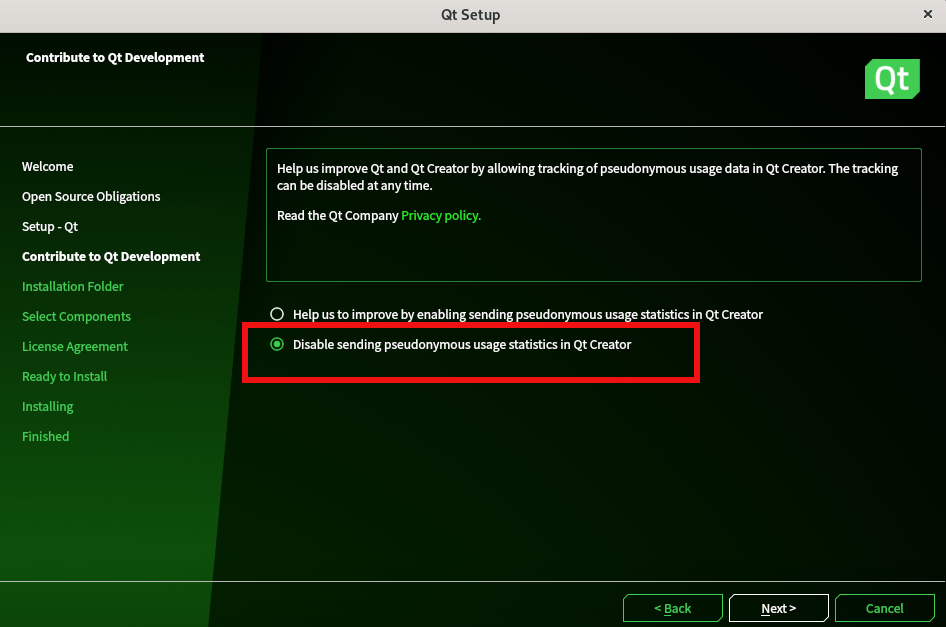Click the Finished step
Image resolution: width=946 pixels, height=627 pixels.
point(45,436)
